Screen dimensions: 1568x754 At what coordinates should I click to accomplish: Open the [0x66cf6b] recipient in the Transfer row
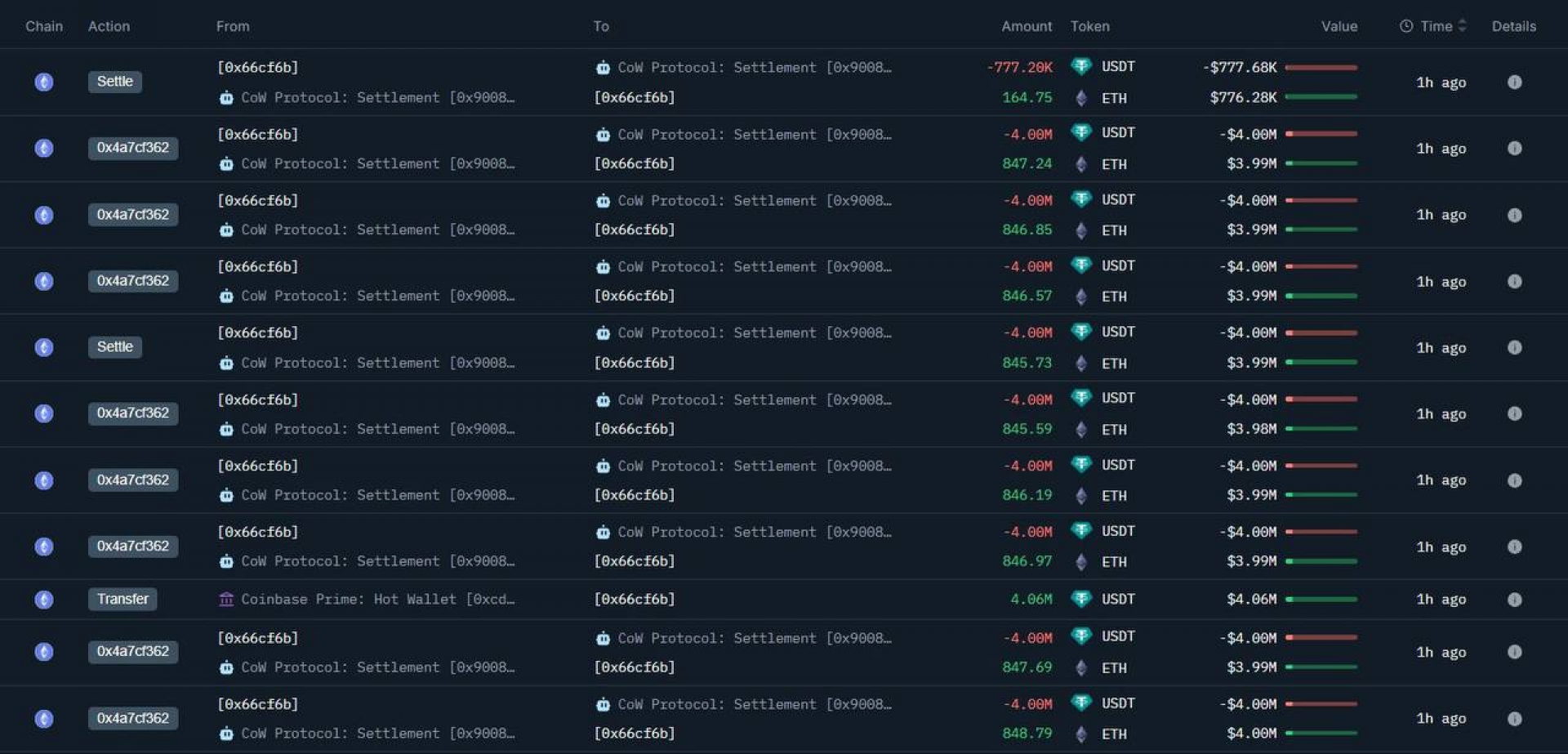[x=635, y=600]
